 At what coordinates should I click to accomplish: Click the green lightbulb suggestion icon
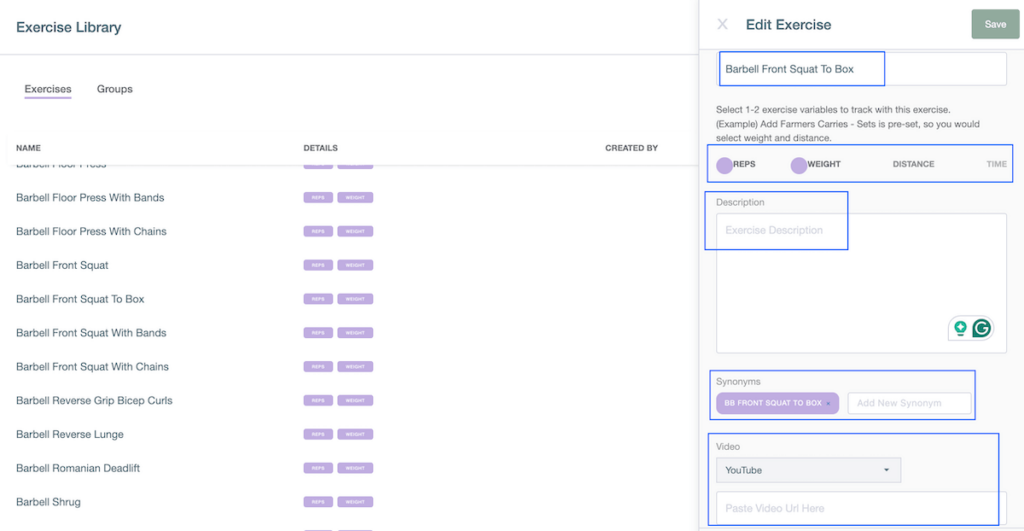point(960,328)
